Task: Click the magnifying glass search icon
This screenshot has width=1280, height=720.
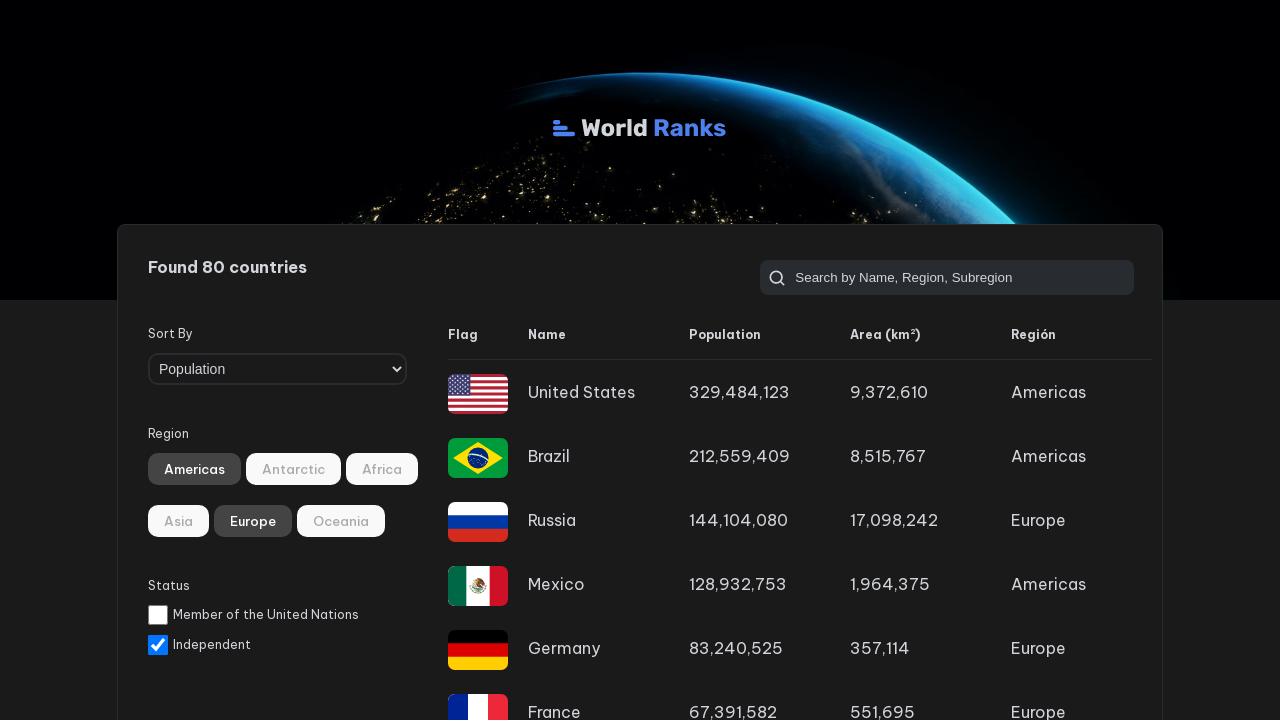Action: 776,277
